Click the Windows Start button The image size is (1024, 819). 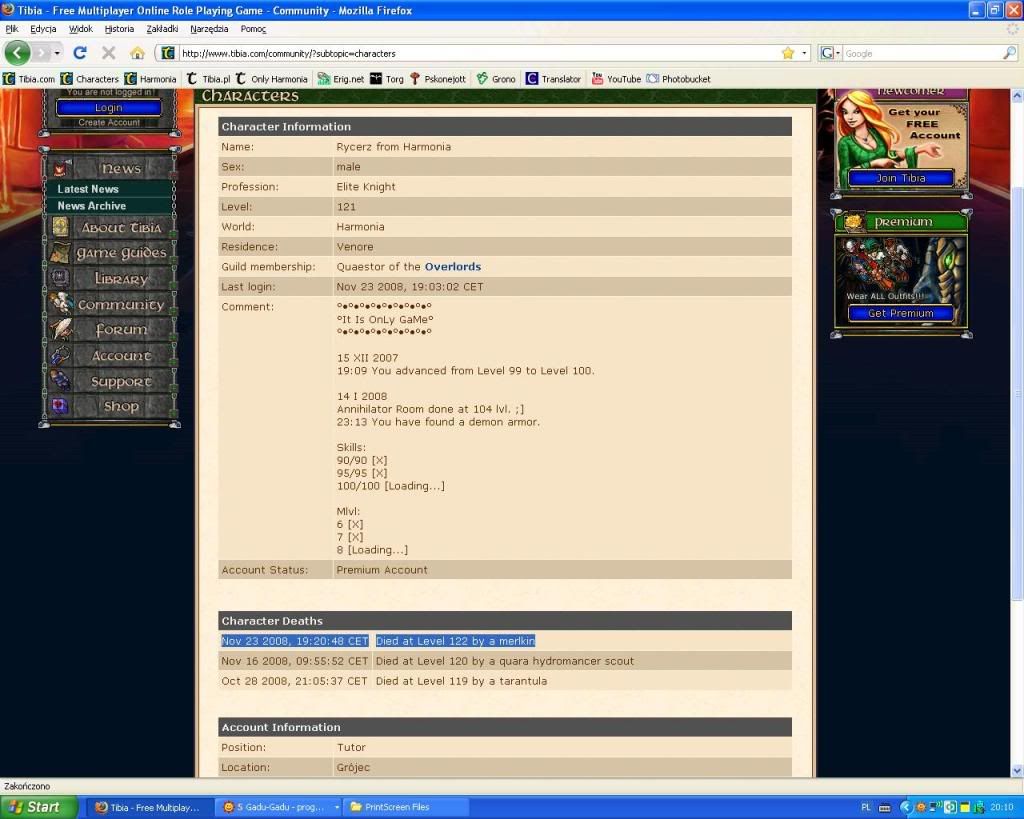tap(38, 807)
